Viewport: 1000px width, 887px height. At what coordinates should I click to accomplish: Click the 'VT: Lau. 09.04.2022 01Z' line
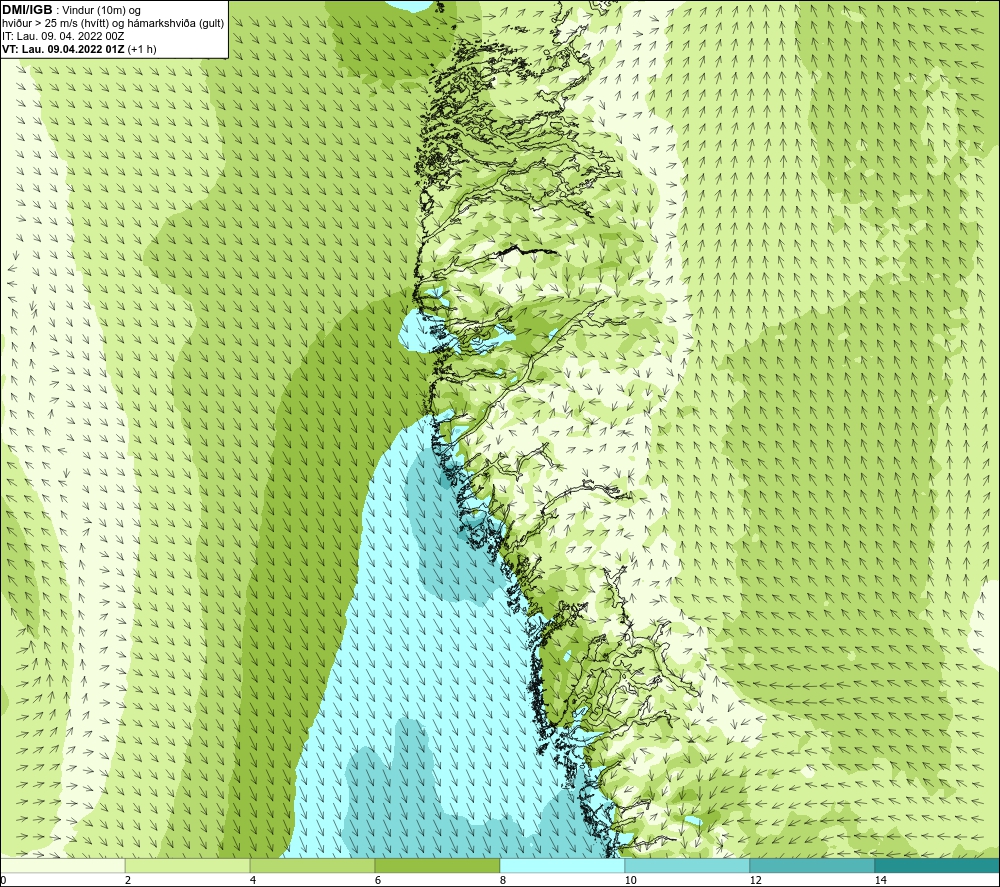[79, 49]
